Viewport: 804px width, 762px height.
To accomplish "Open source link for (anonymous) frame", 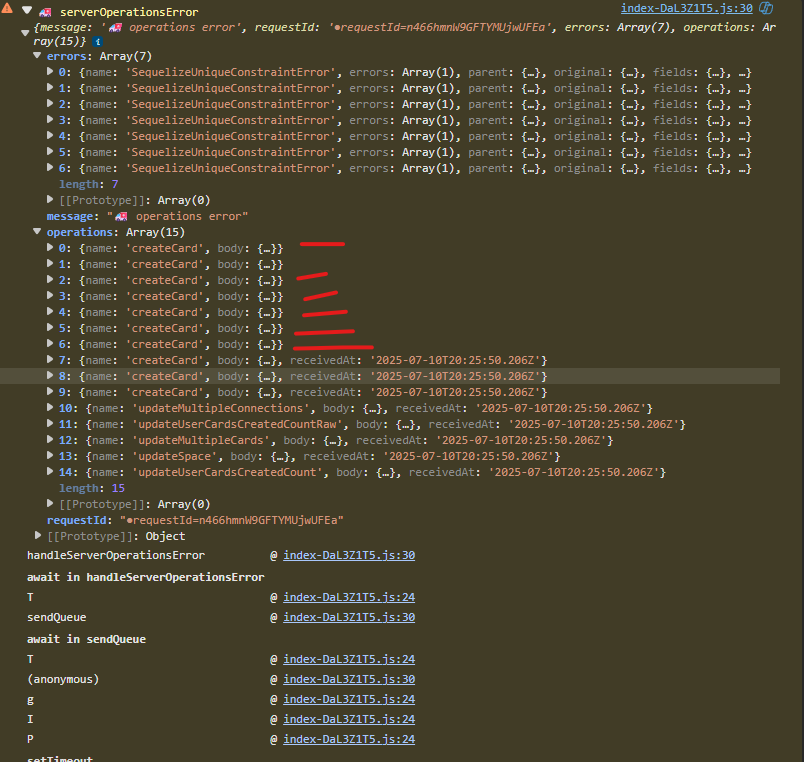I will point(348,680).
